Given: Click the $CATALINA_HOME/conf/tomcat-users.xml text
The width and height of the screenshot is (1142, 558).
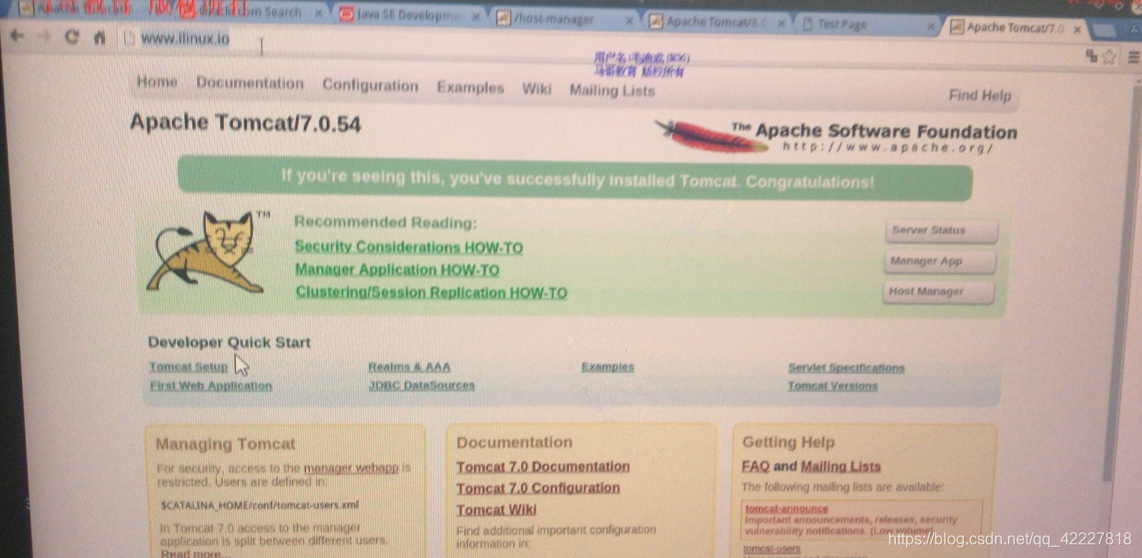Looking at the screenshot, I should point(259,504).
